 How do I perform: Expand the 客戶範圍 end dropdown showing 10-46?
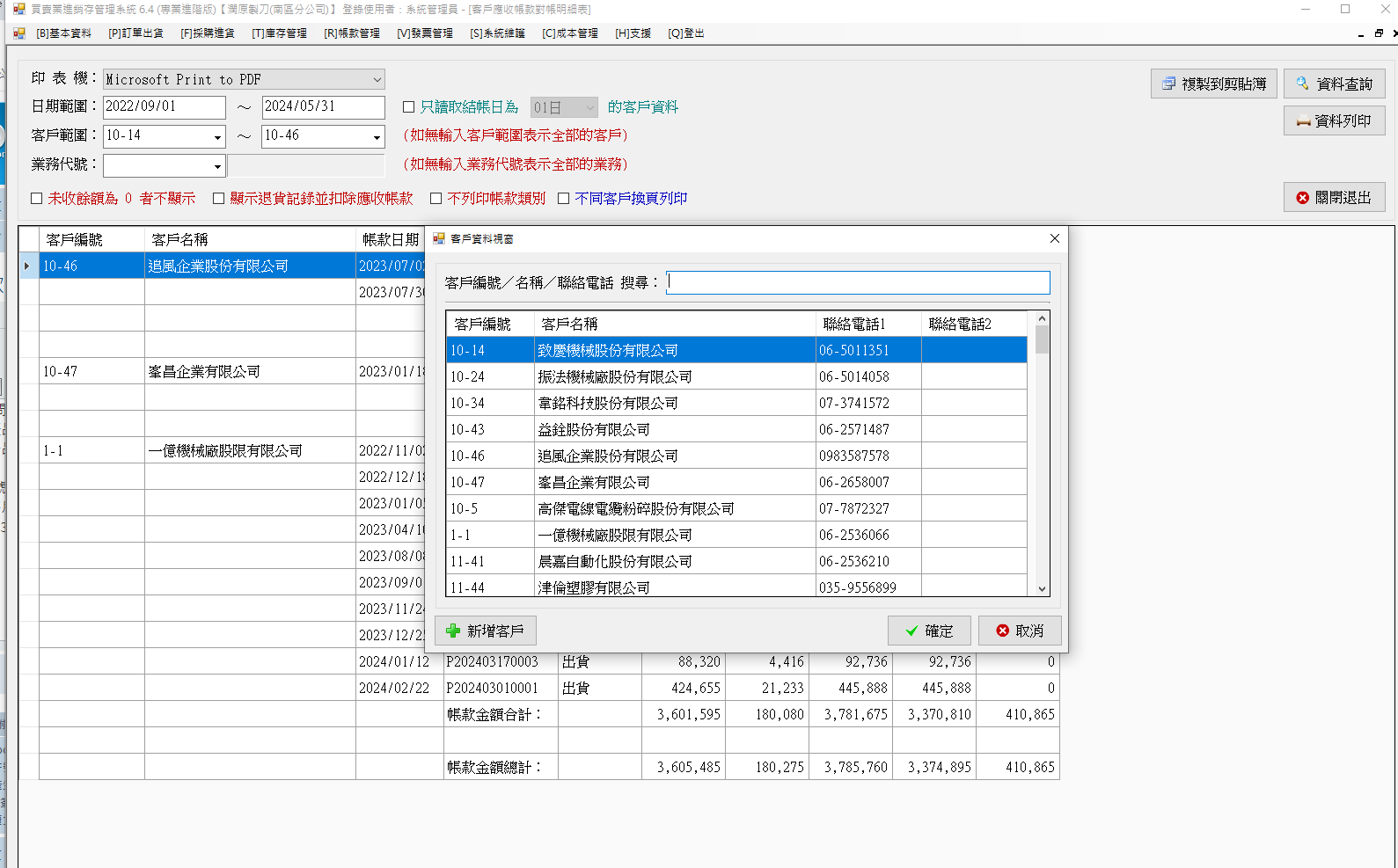377,137
